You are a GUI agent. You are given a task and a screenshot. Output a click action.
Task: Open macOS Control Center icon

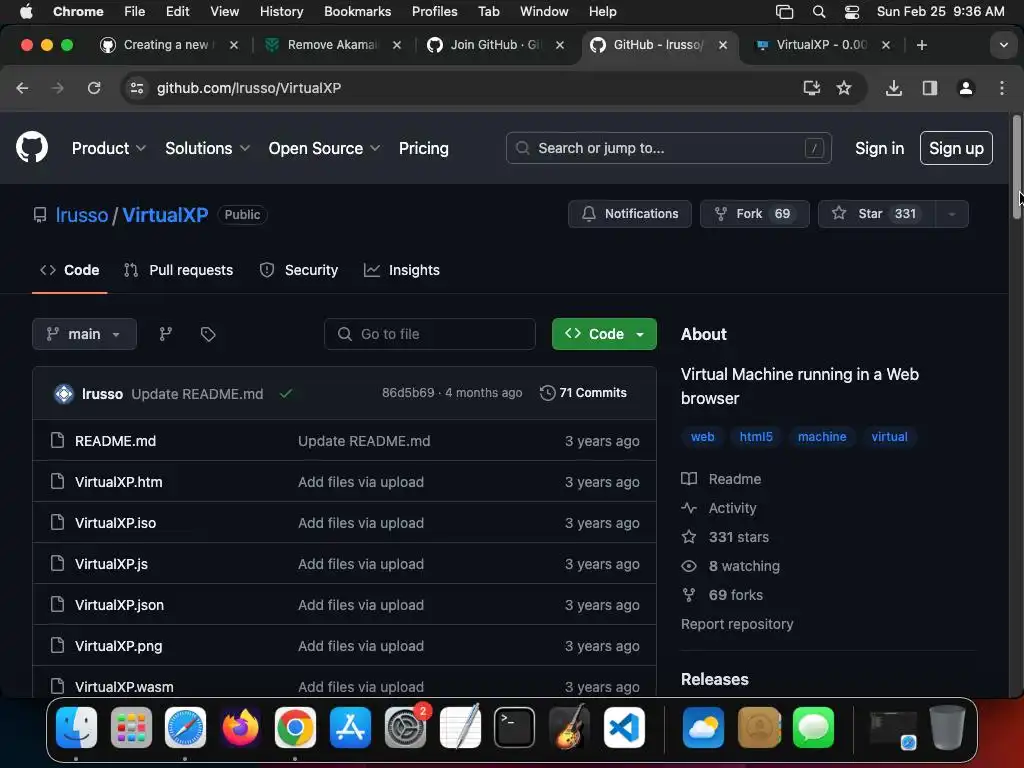point(852,12)
